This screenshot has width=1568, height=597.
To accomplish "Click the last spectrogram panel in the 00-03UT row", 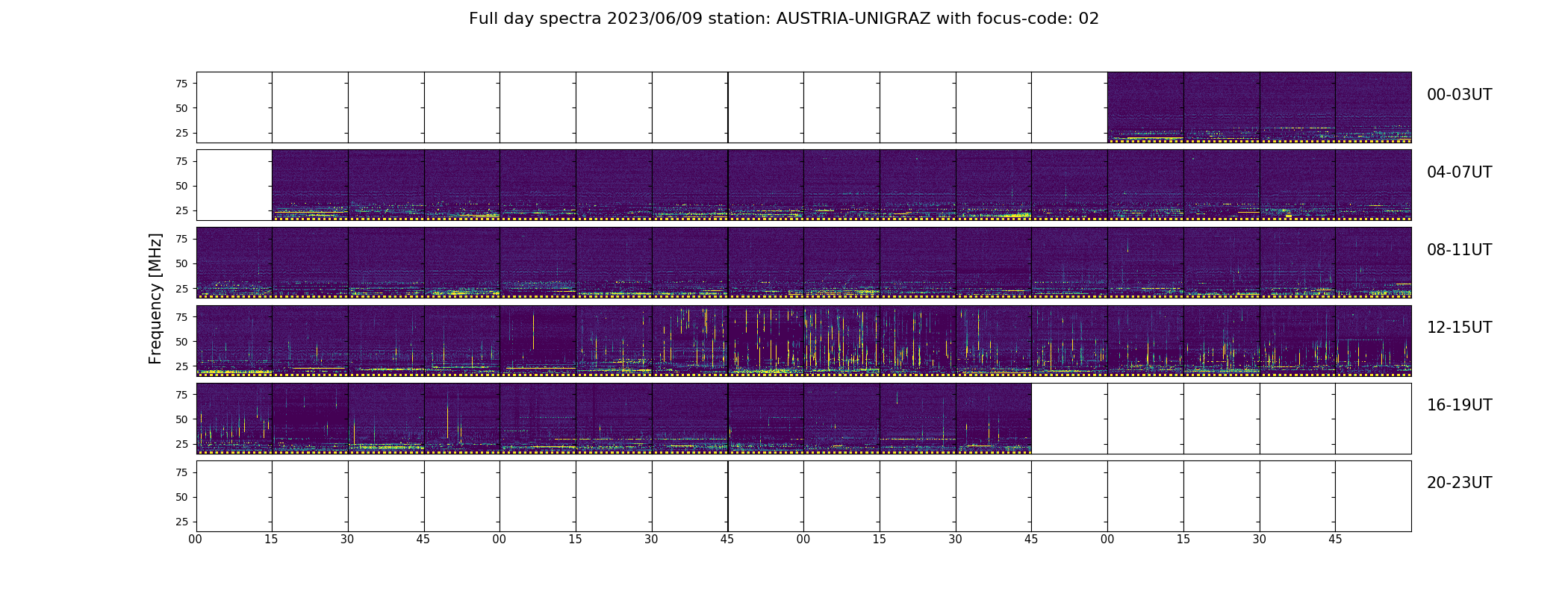I will pyautogui.click(x=1373, y=107).
